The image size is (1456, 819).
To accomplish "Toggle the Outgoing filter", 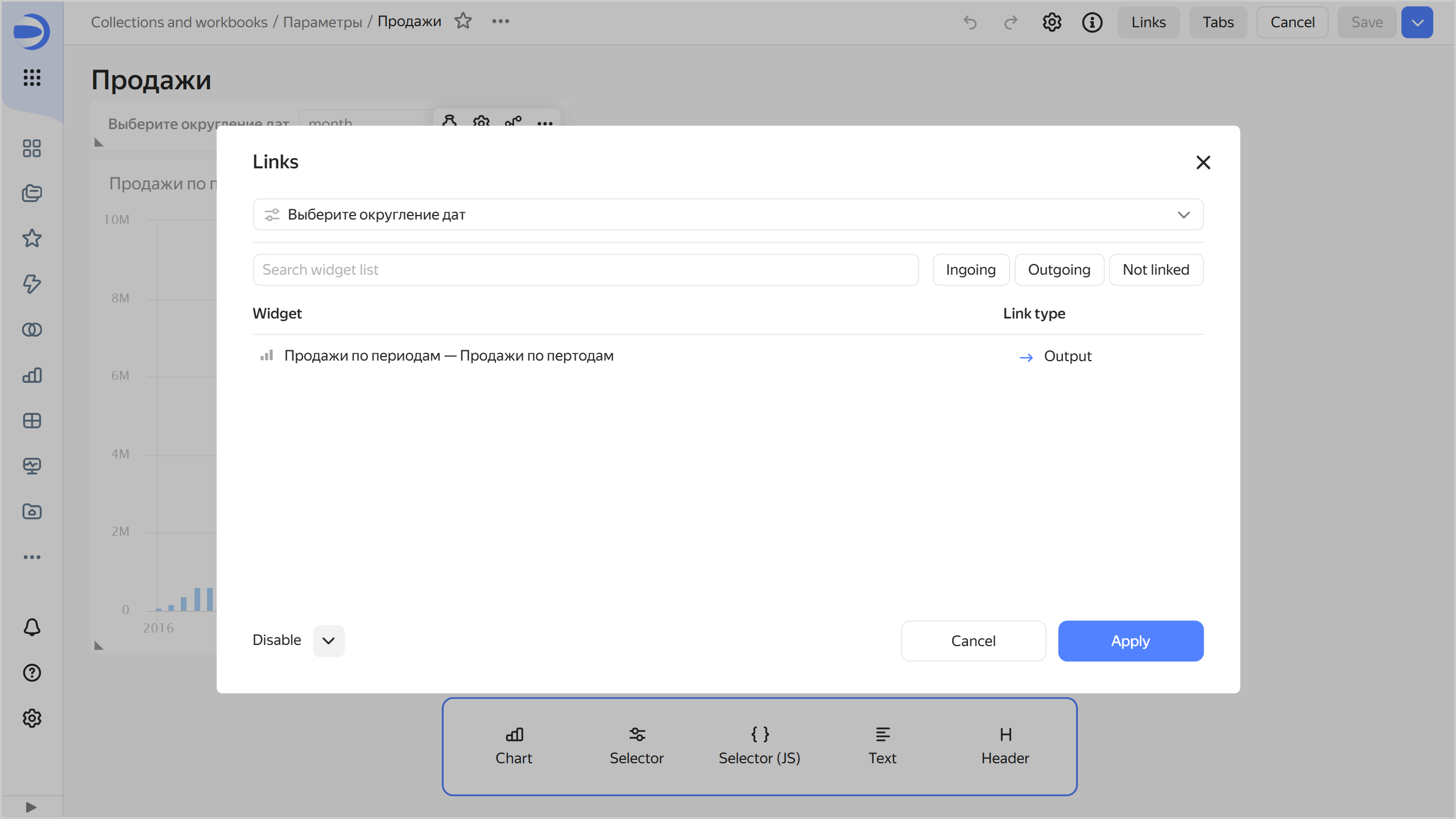I will coord(1058,270).
